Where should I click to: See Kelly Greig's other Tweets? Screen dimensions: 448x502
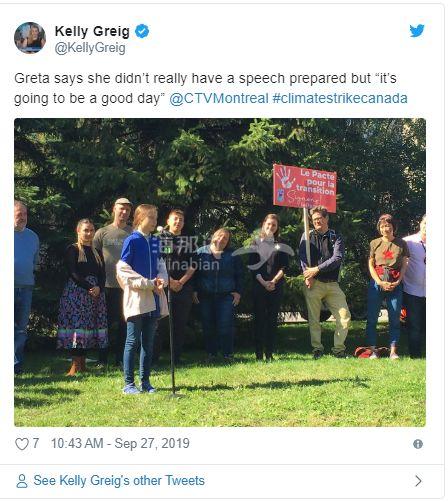(119, 481)
